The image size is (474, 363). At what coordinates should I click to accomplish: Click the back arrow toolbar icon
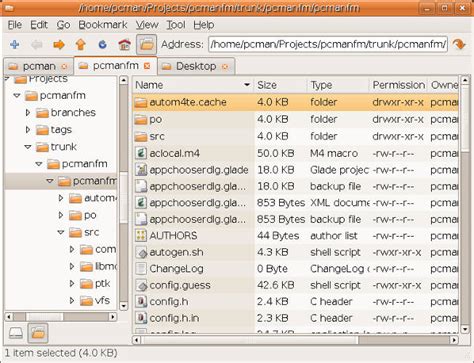click(x=36, y=44)
